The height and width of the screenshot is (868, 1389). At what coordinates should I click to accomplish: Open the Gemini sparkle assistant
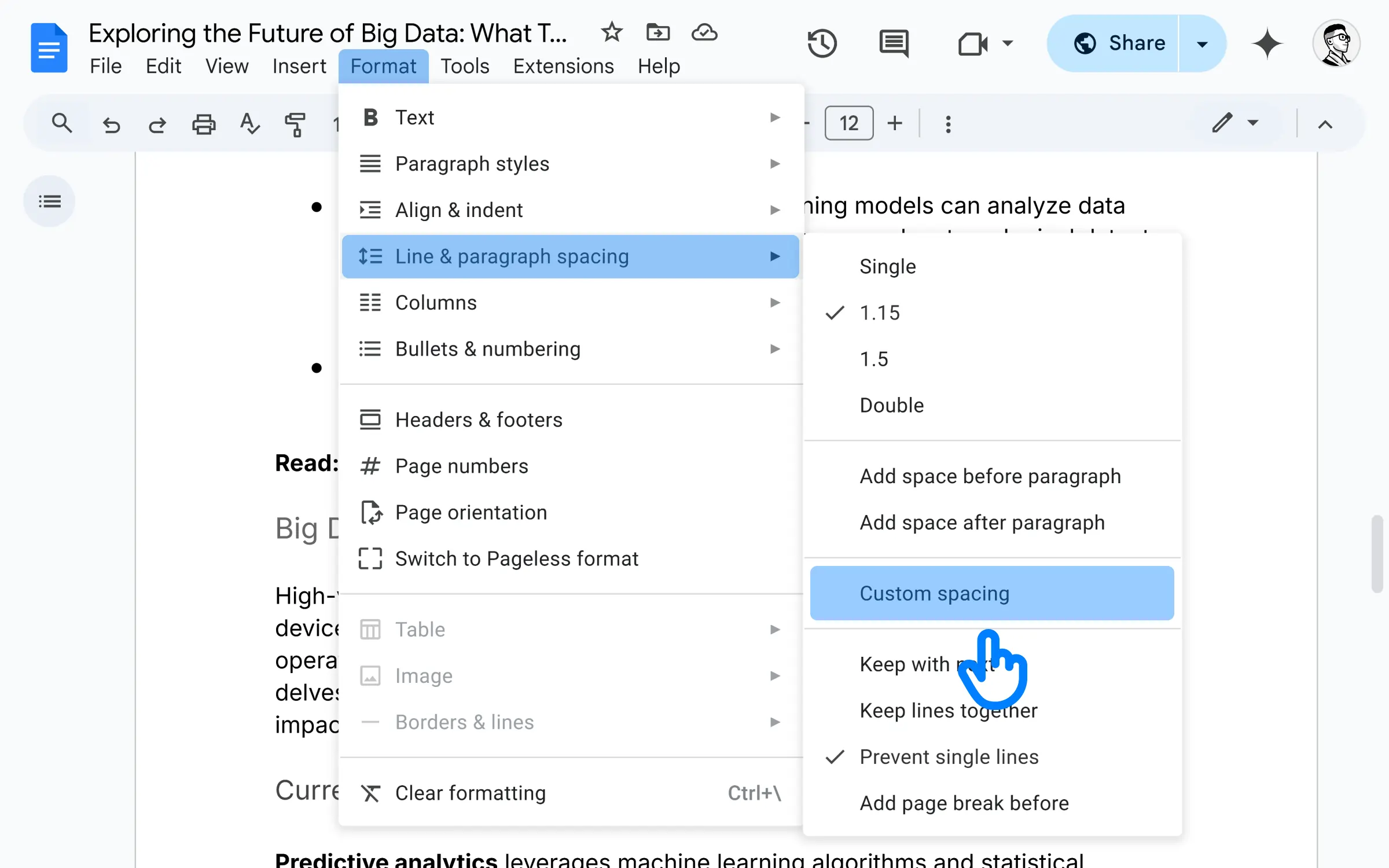coord(1267,43)
